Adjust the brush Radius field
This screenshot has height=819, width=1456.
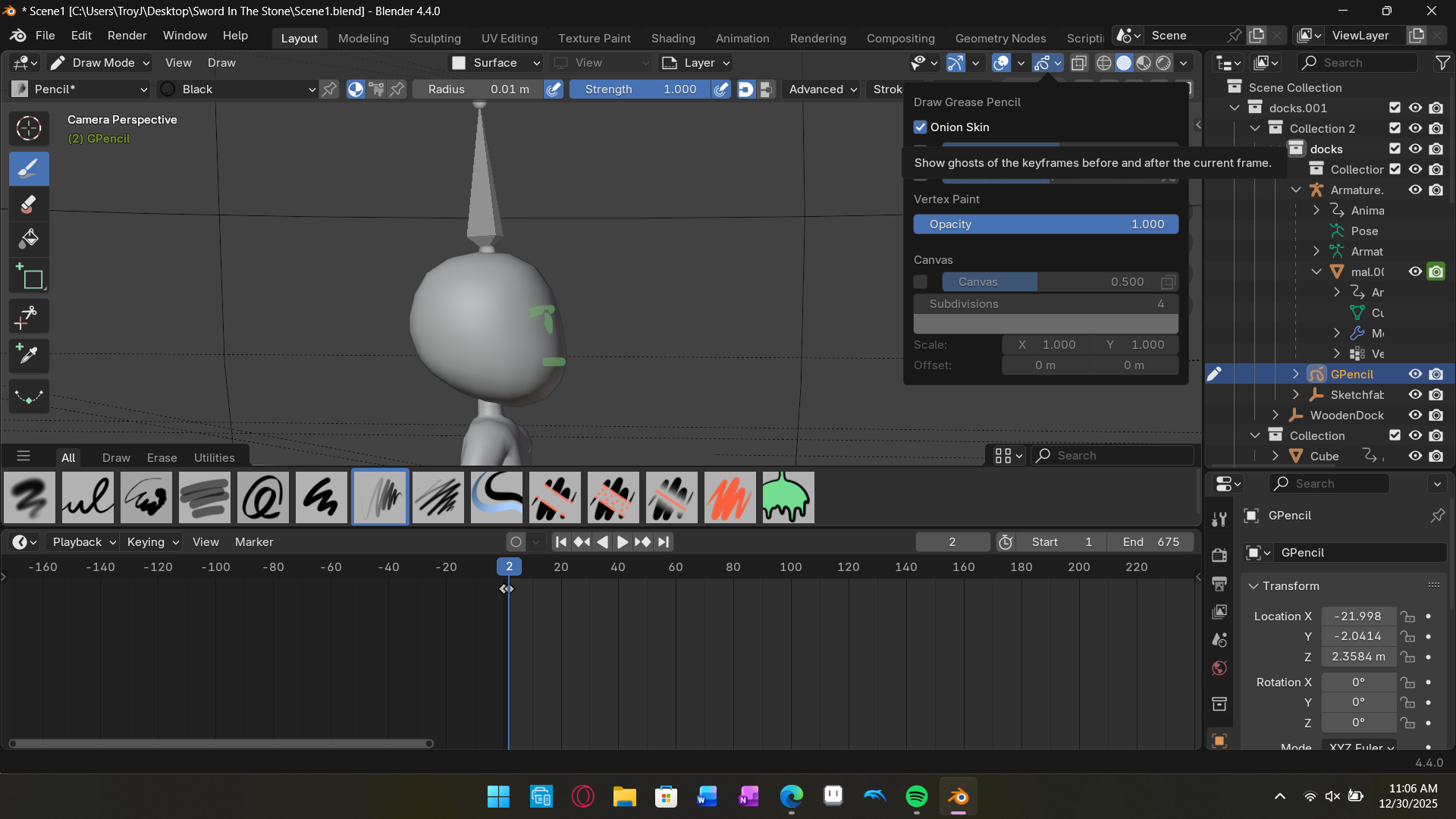tap(479, 89)
